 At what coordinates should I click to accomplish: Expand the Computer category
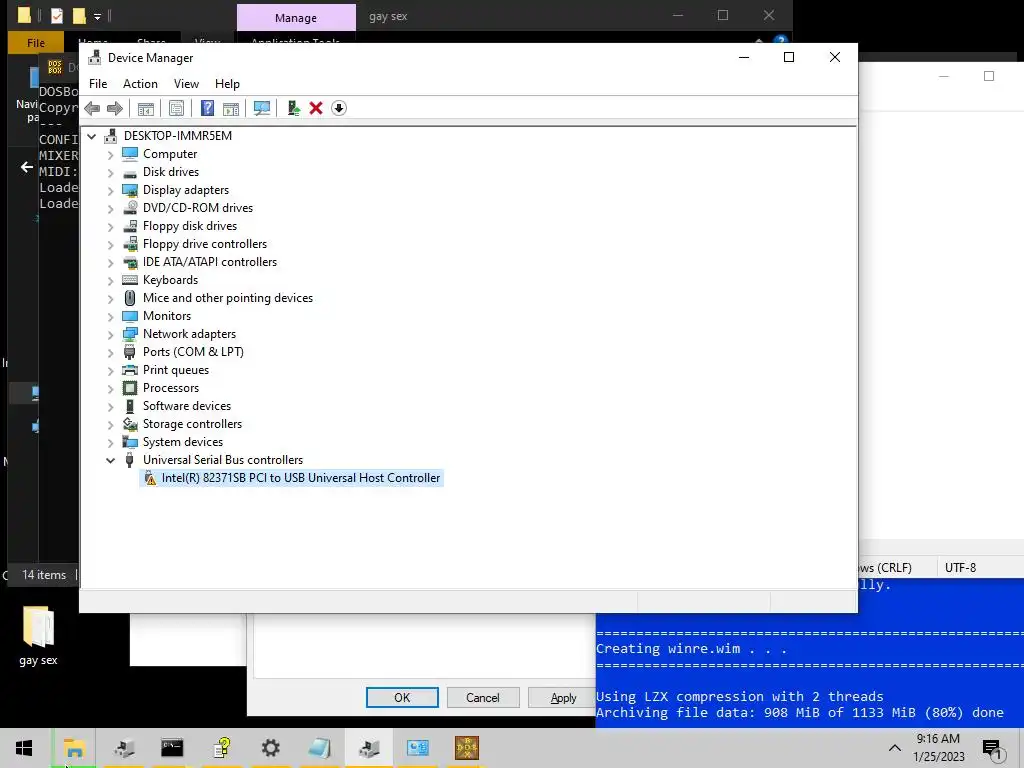pos(110,155)
